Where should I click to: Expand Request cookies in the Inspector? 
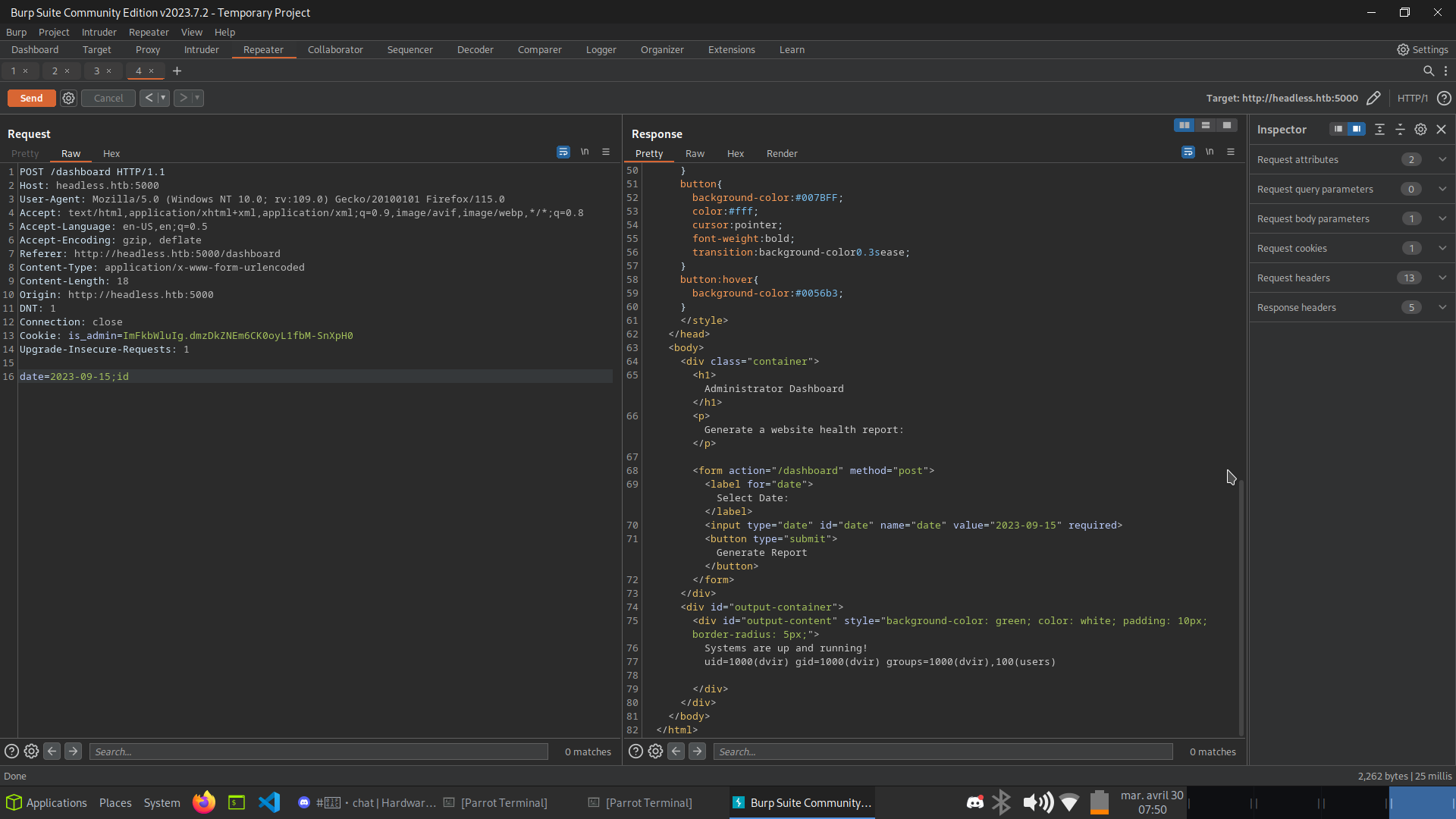click(x=1442, y=248)
